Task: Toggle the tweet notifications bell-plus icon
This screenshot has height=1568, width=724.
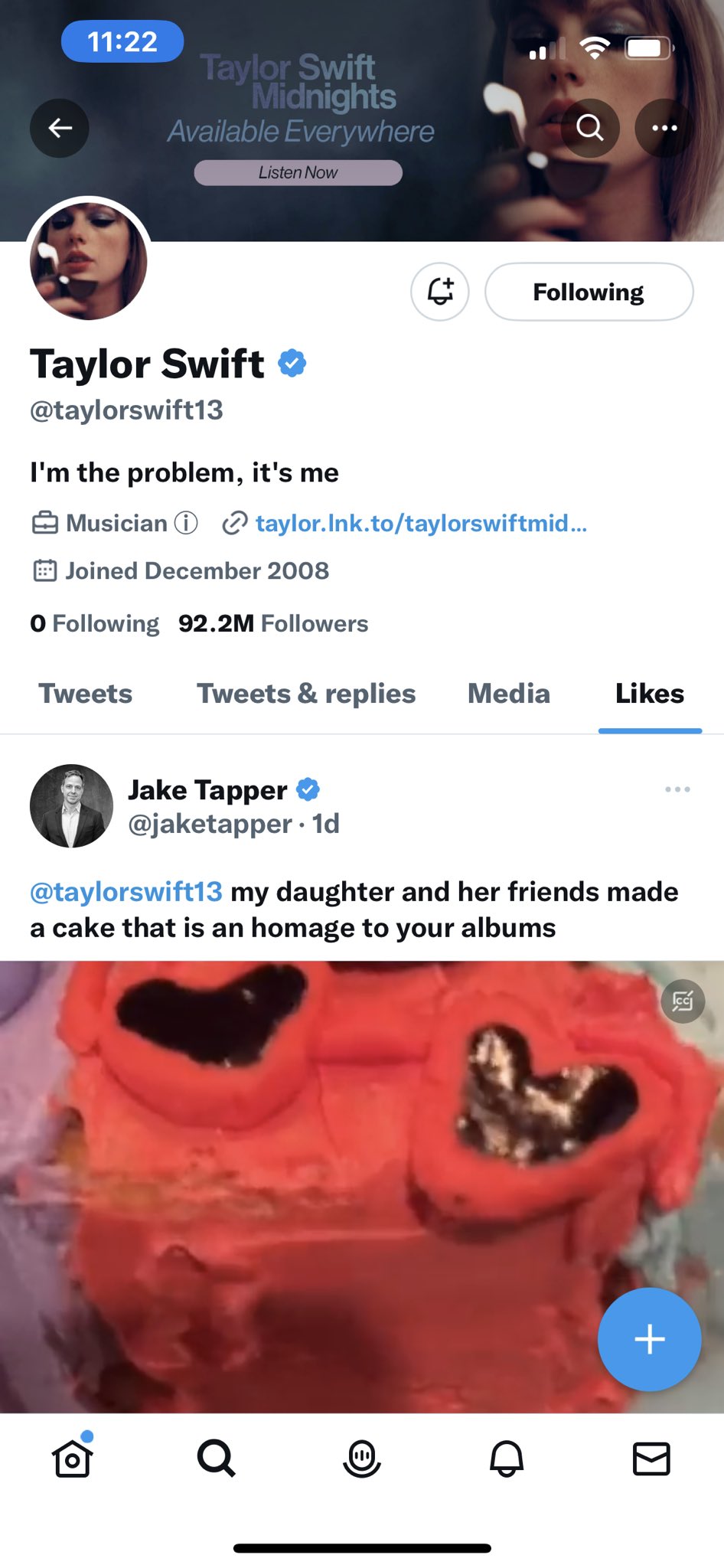Action: [x=440, y=292]
